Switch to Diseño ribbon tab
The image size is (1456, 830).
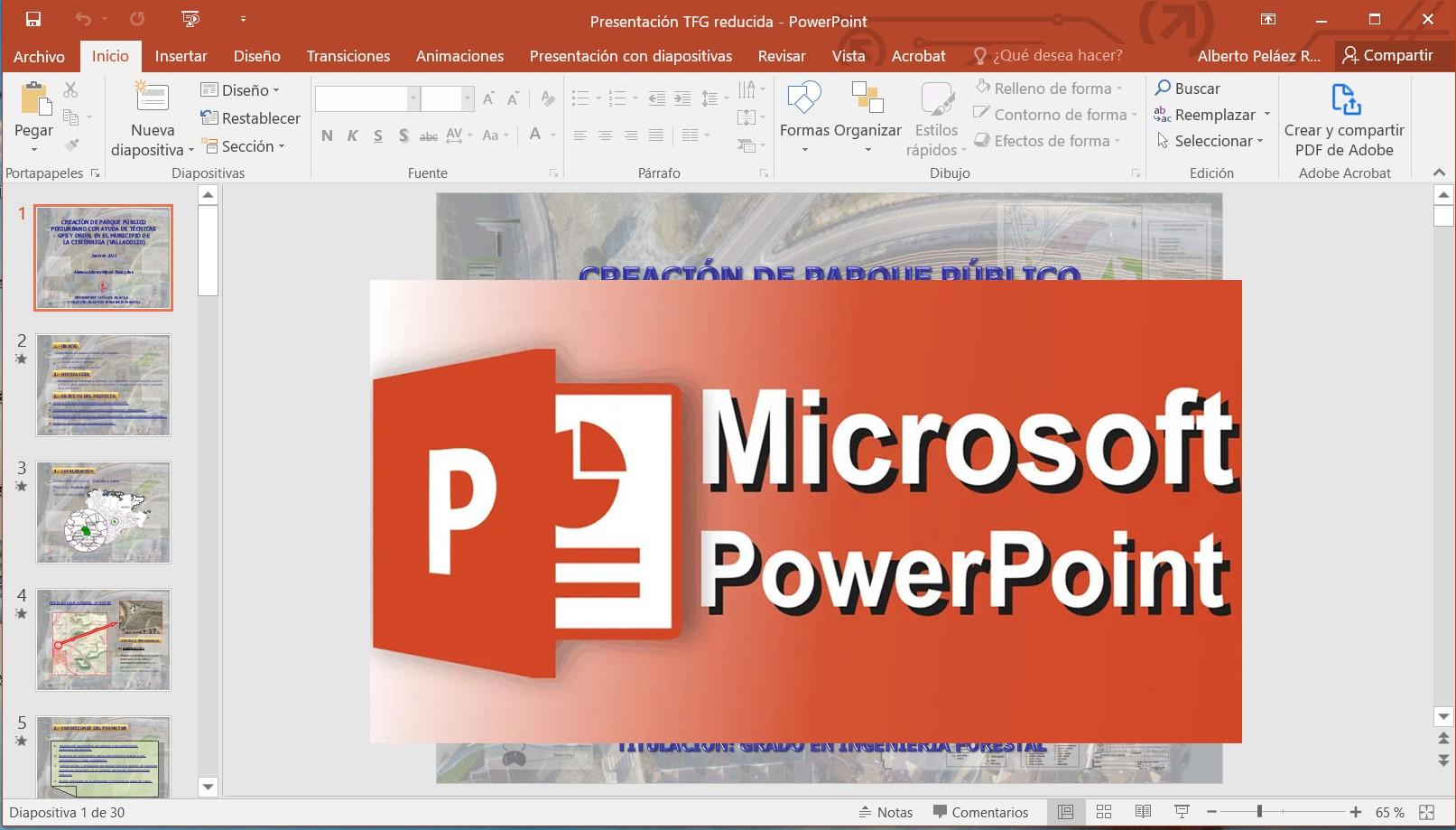(x=257, y=56)
